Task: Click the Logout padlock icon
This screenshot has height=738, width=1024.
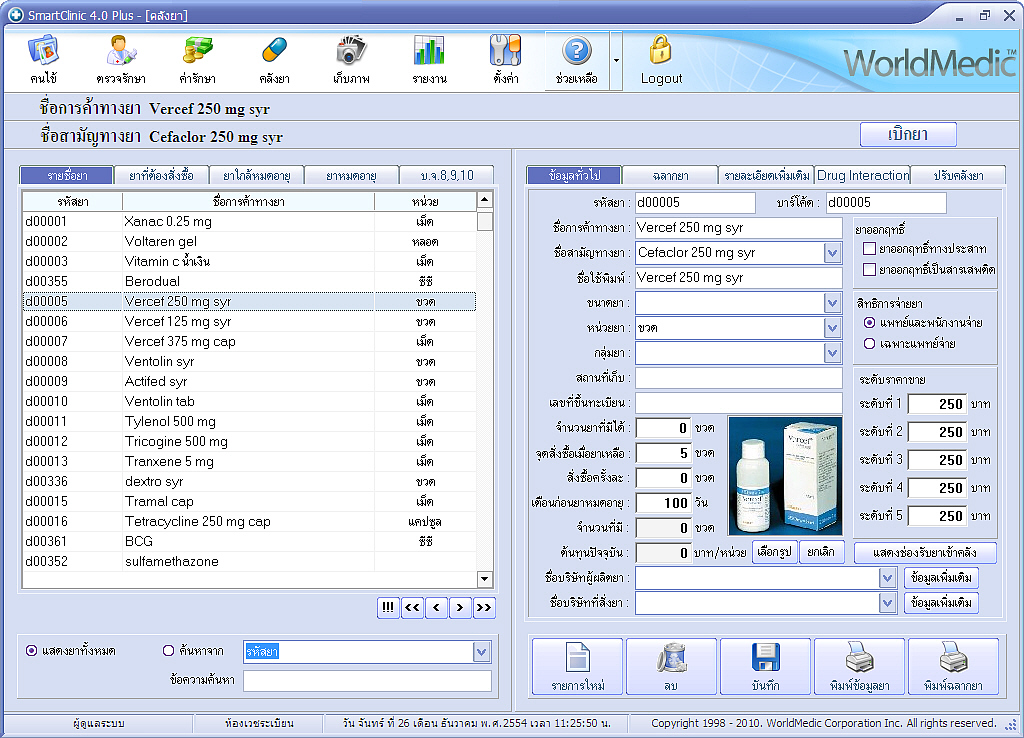Action: (661, 59)
